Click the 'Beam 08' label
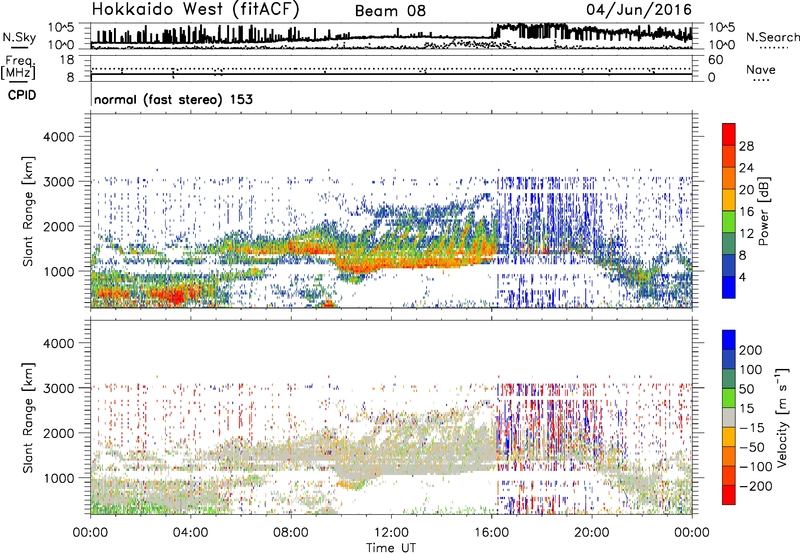The width and height of the screenshot is (800, 554). [390, 11]
